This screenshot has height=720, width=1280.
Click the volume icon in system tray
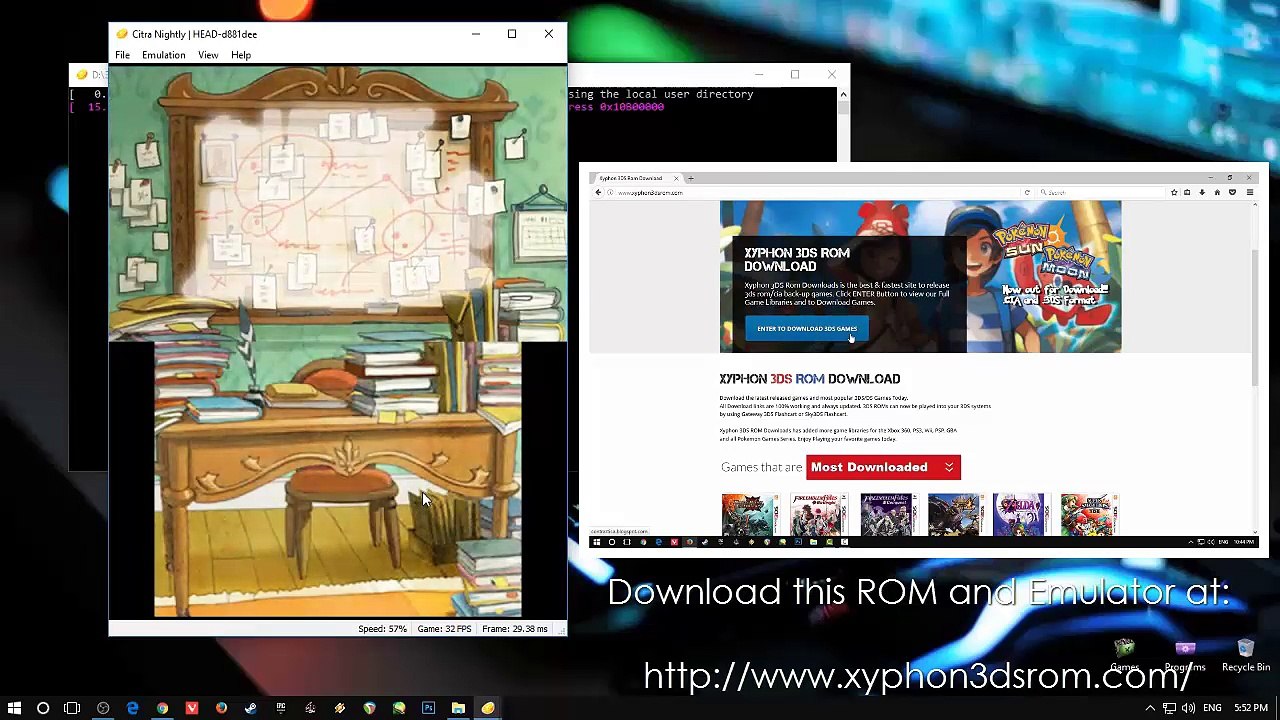point(1189,708)
